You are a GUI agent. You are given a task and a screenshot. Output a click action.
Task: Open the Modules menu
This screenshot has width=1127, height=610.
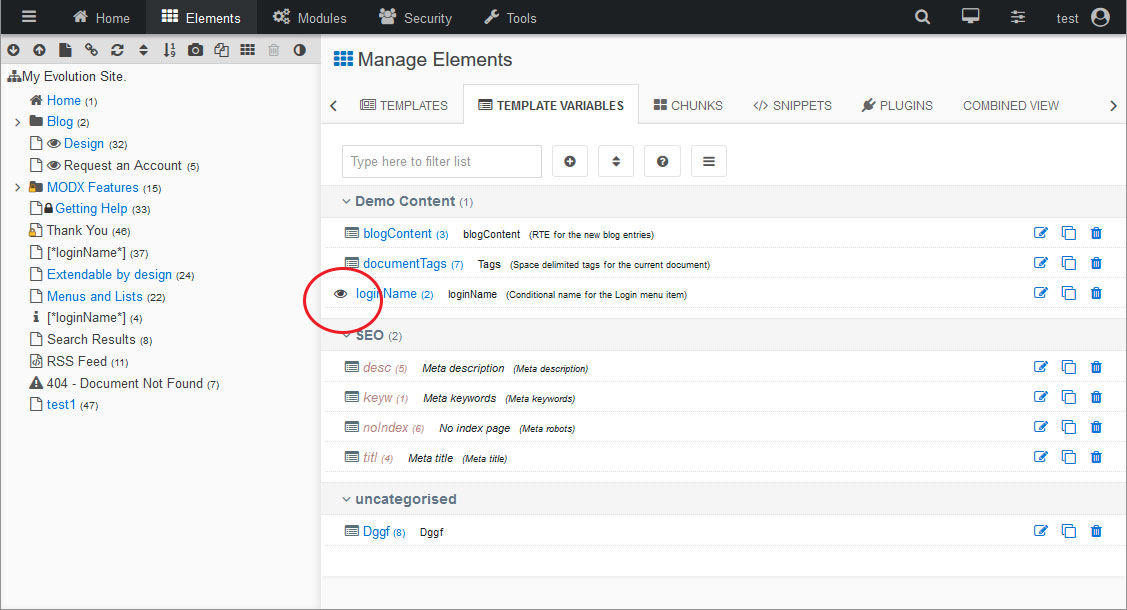[310, 17]
